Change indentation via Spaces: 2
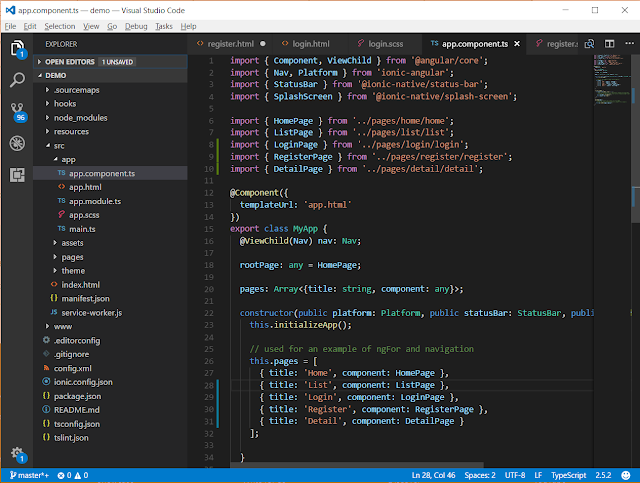 480,475
